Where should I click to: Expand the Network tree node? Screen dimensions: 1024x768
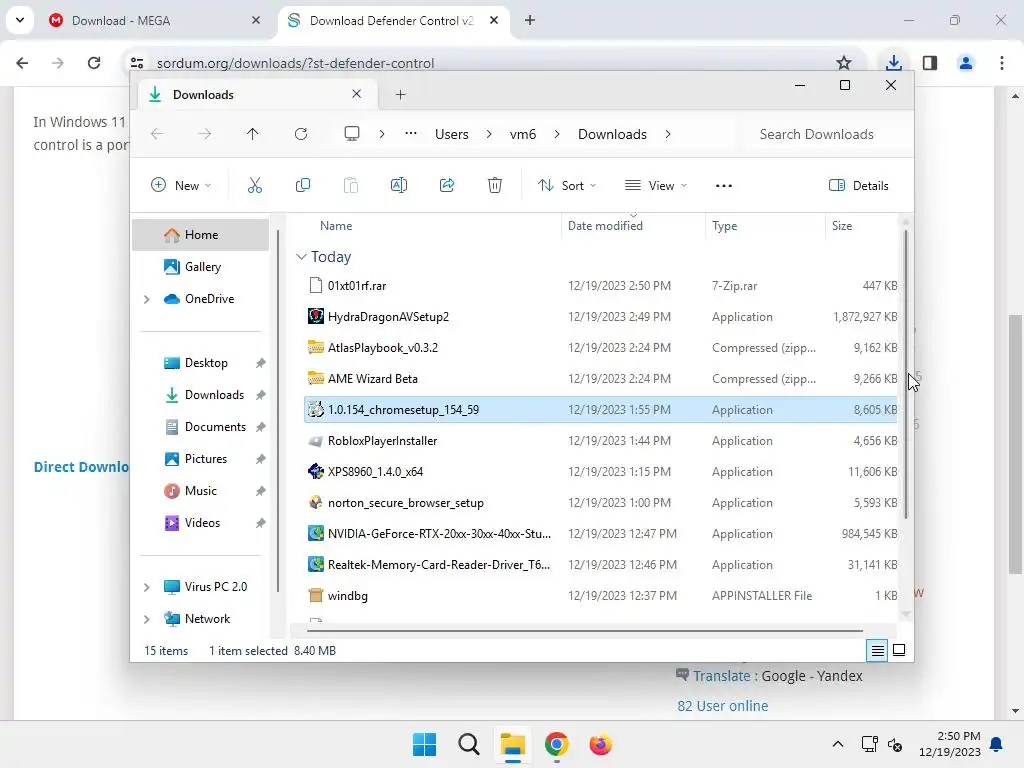click(x=147, y=619)
